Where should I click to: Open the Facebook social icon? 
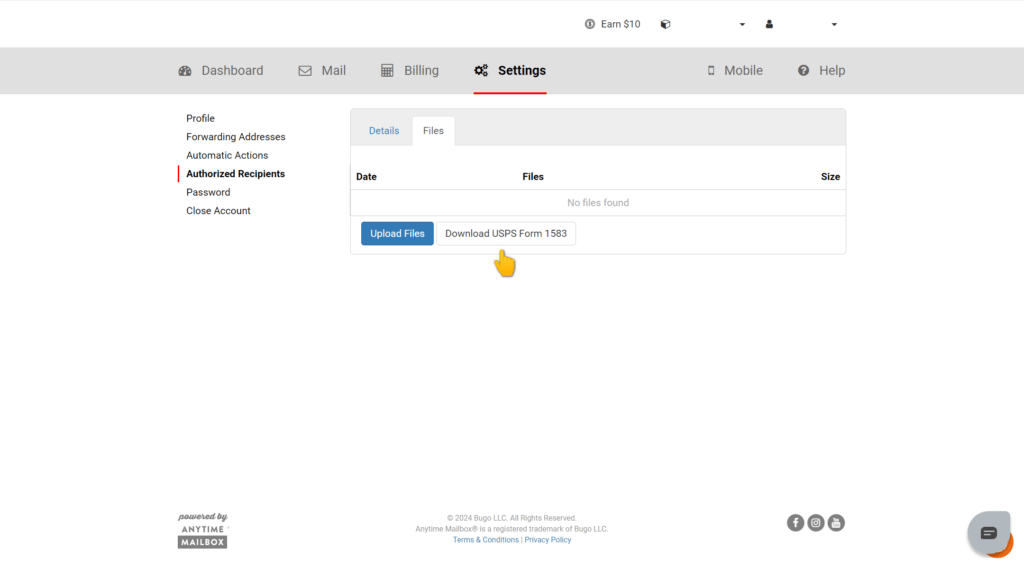(795, 523)
